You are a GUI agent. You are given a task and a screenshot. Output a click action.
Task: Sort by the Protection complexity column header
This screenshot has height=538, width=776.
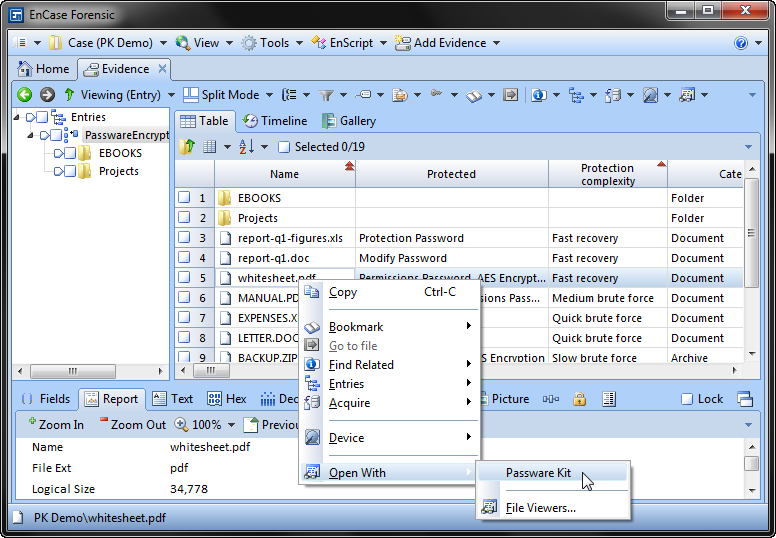coord(608,174)
